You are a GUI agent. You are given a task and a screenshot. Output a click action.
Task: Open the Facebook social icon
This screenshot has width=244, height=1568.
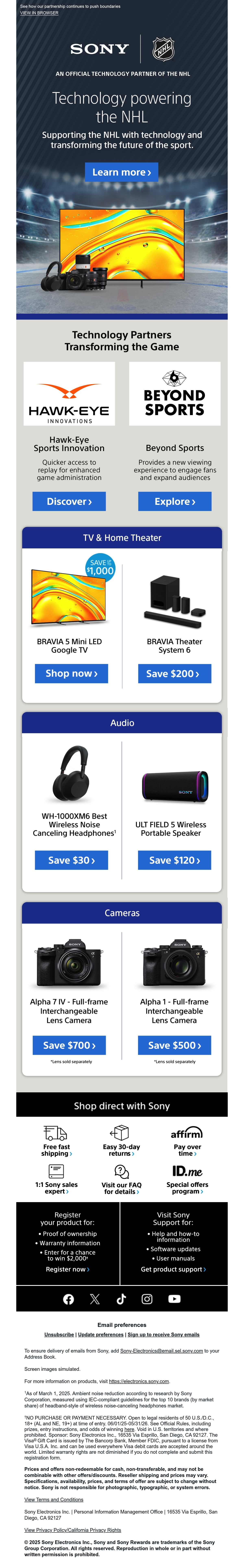[x=69, y=1299]
